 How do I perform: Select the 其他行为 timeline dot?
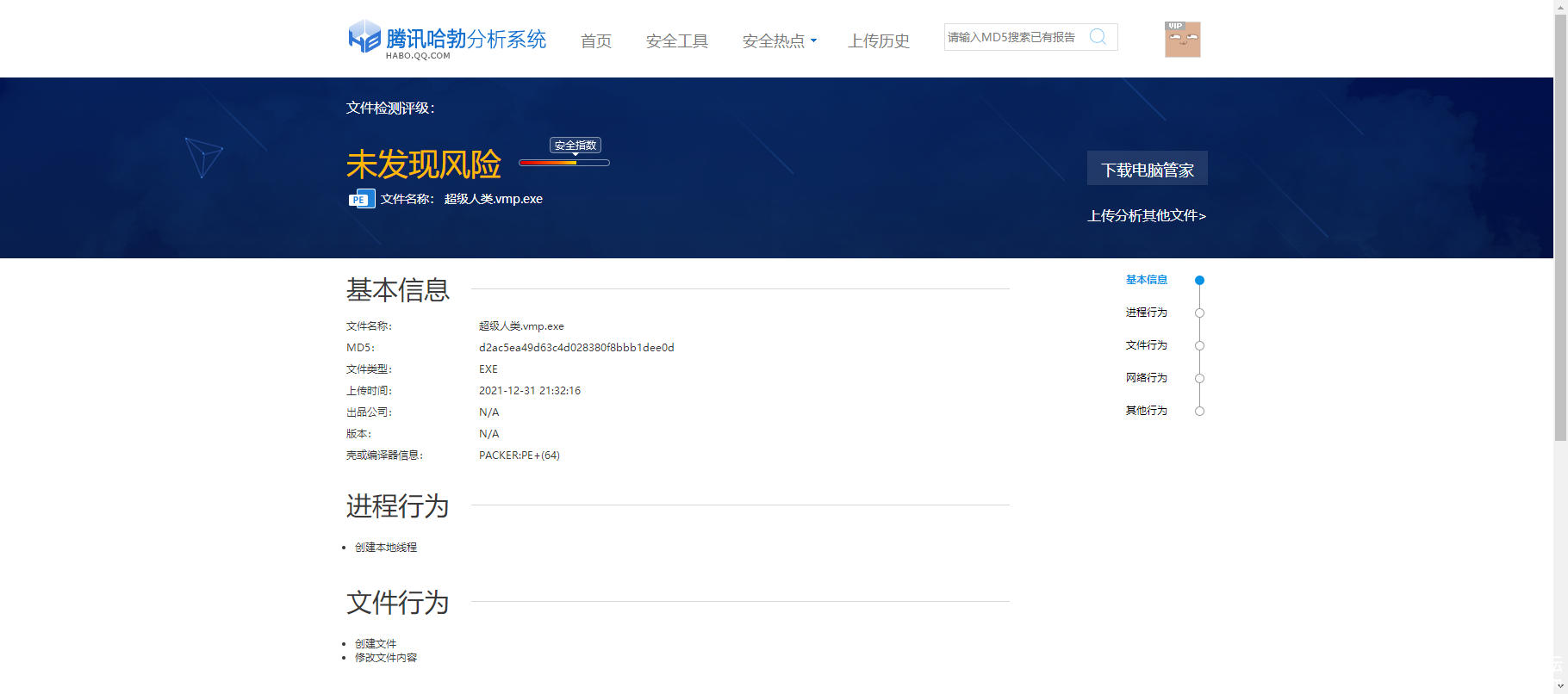pos(1199,412)
